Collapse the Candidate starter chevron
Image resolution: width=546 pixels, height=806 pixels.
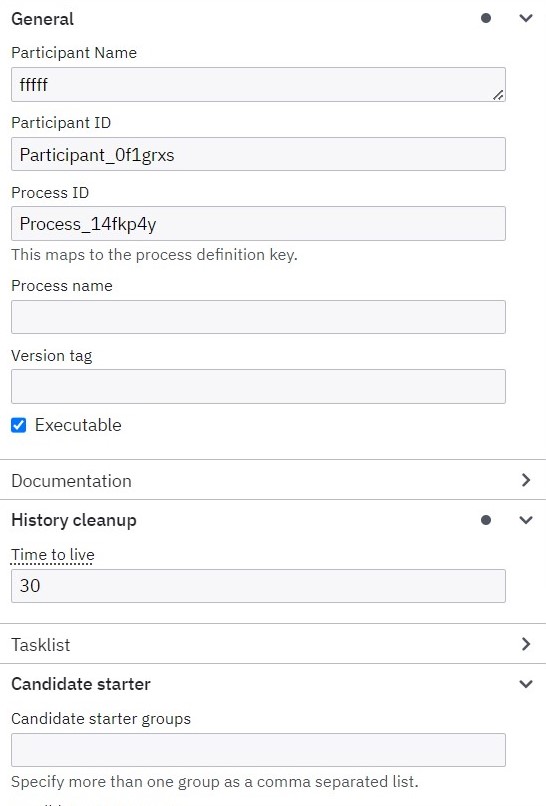[525, 684]
